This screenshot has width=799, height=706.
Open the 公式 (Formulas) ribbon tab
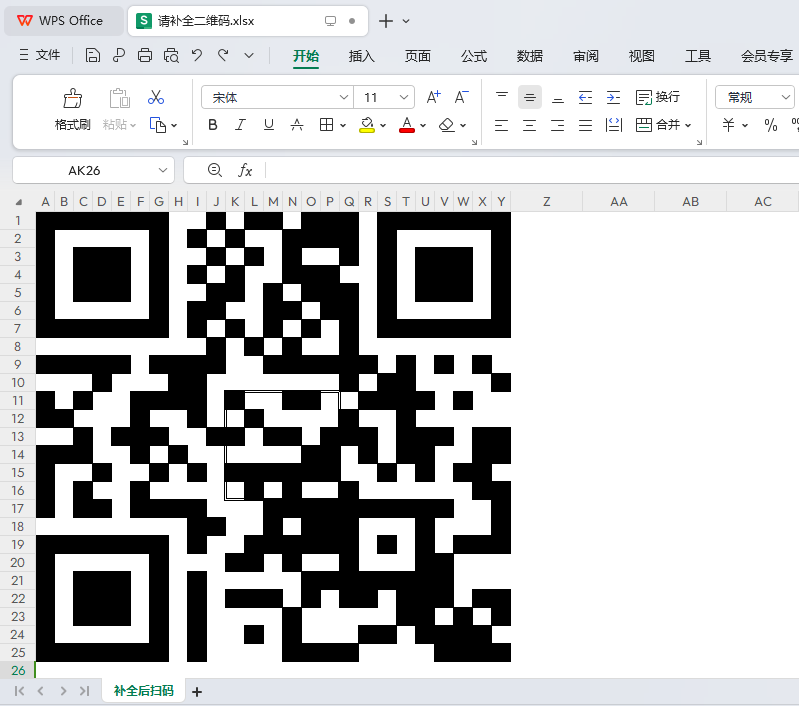click(x=473, y=56)
